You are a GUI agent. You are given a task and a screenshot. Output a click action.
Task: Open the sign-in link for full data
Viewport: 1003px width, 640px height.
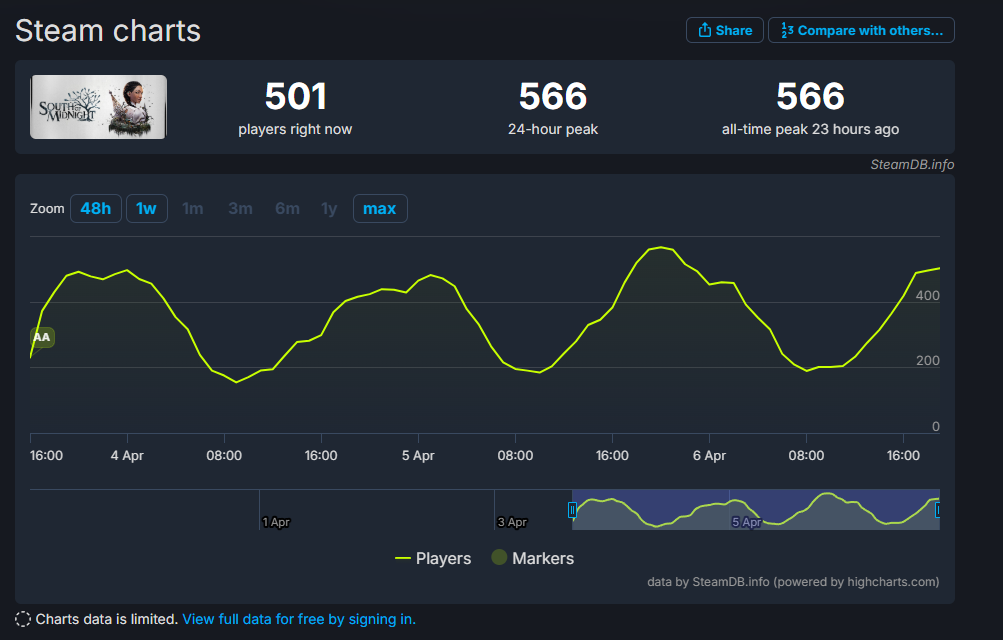click(x=299, y=619)
